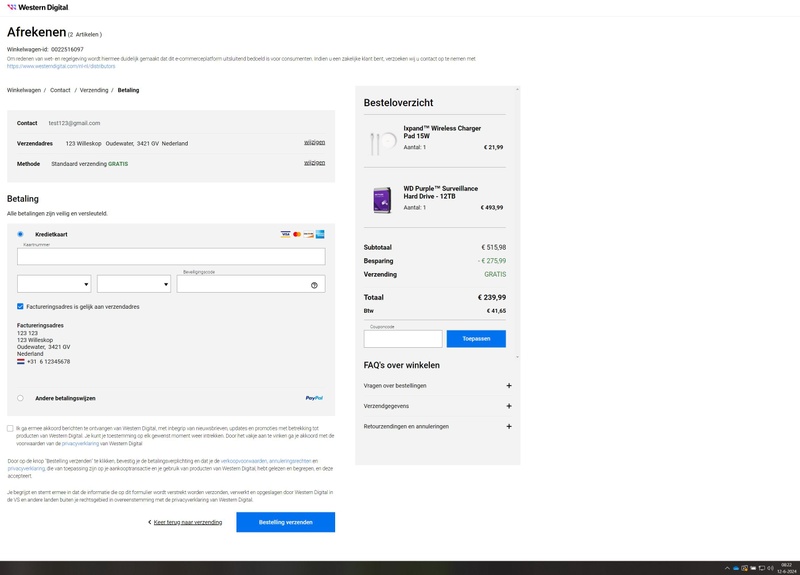Click the Ixpand charger price € 21,99

click(x=493, y=147)
